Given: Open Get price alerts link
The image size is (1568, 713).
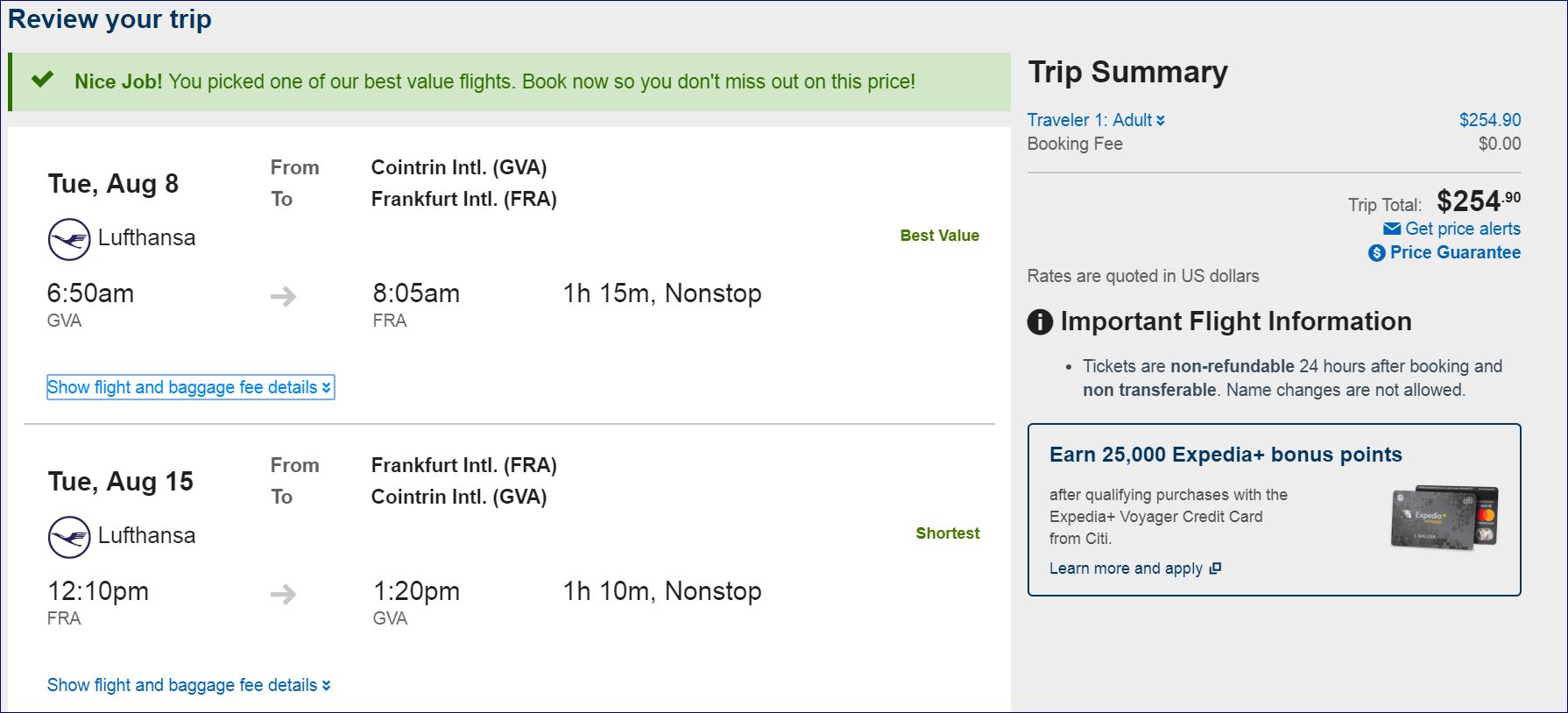Looking at the screenshot, I should tap(1462, 229).
